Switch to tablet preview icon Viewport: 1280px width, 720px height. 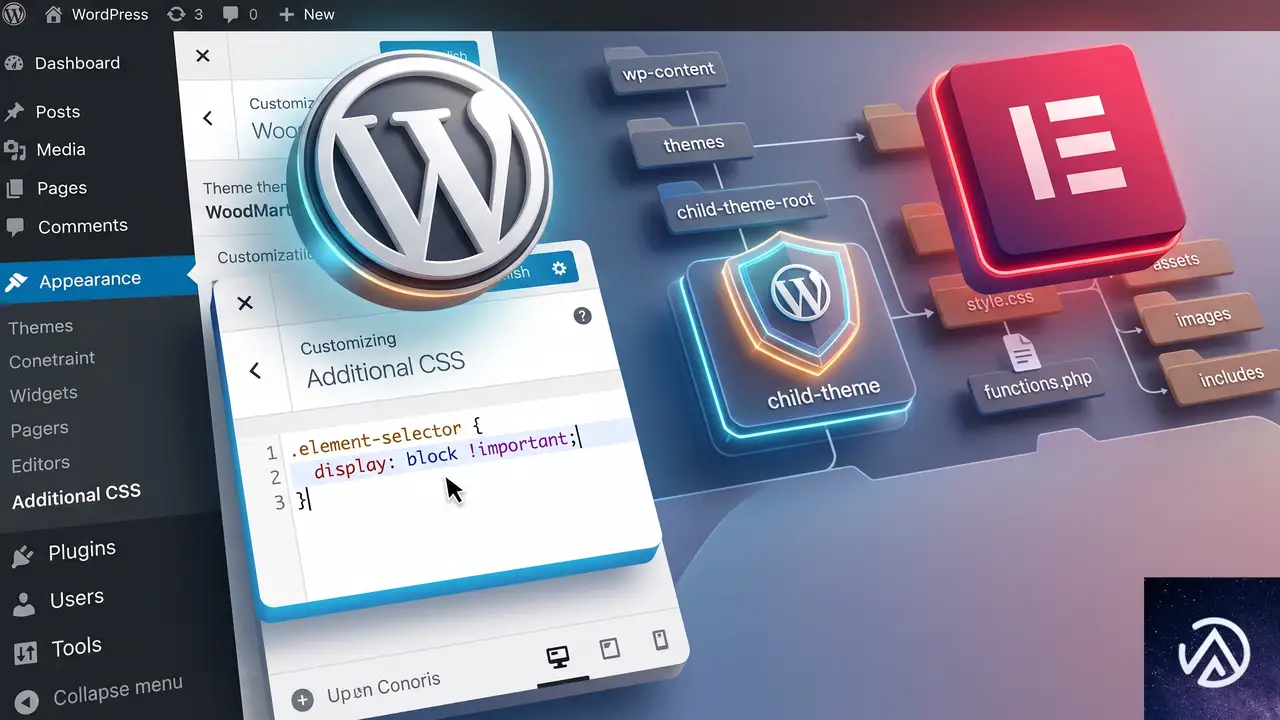click(x=609, y=649)
